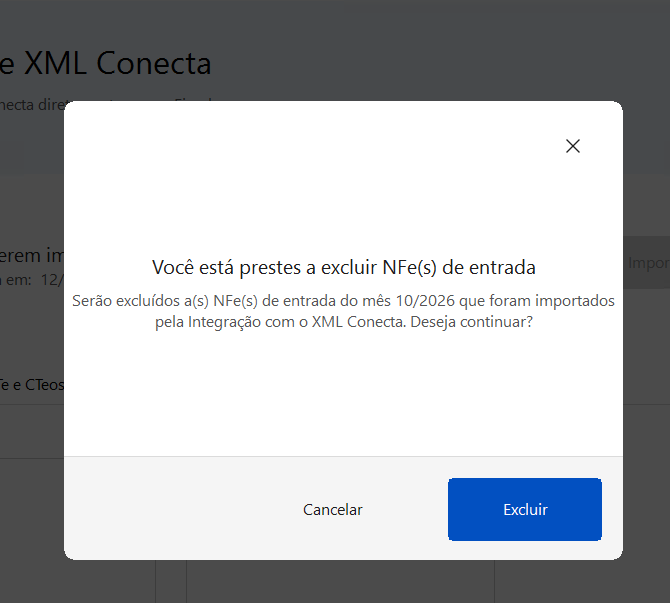Click the "Deseja continuar?" question text
Viewport: 670px width, 603px height.
pos(471,322)
